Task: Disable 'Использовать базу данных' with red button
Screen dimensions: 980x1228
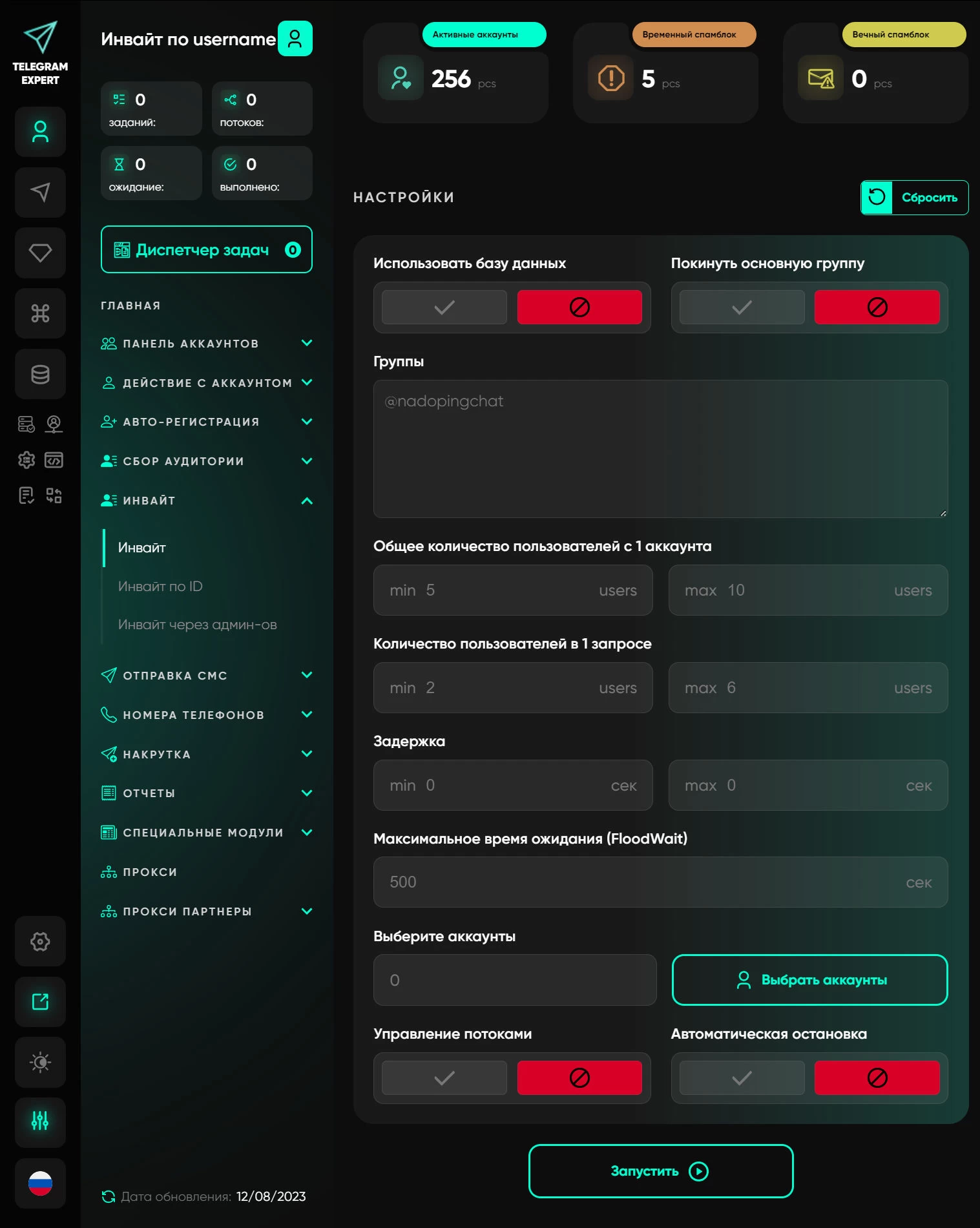Action: coord(579,307)
